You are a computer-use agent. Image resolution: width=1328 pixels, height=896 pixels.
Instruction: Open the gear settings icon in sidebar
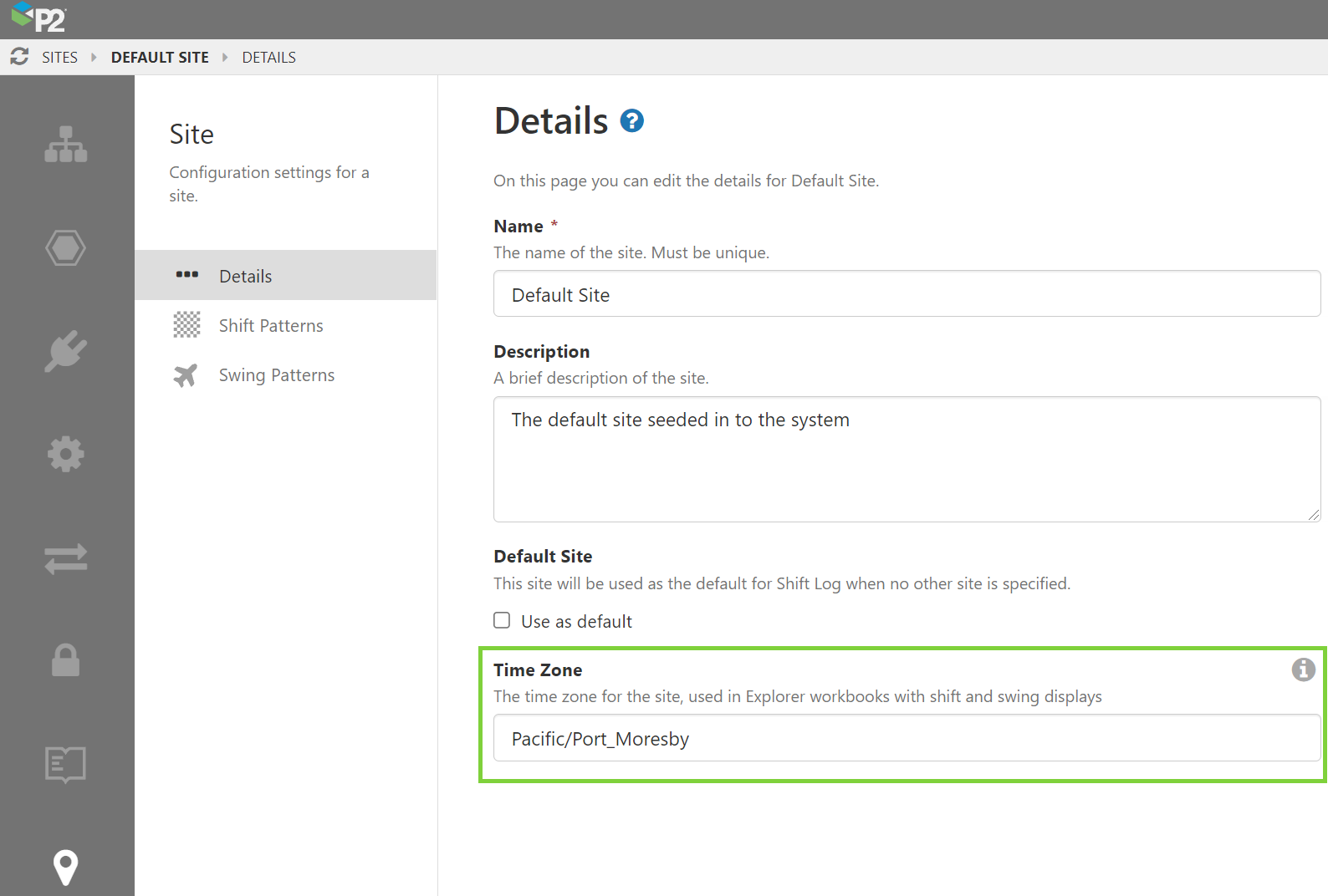point(66,455)
